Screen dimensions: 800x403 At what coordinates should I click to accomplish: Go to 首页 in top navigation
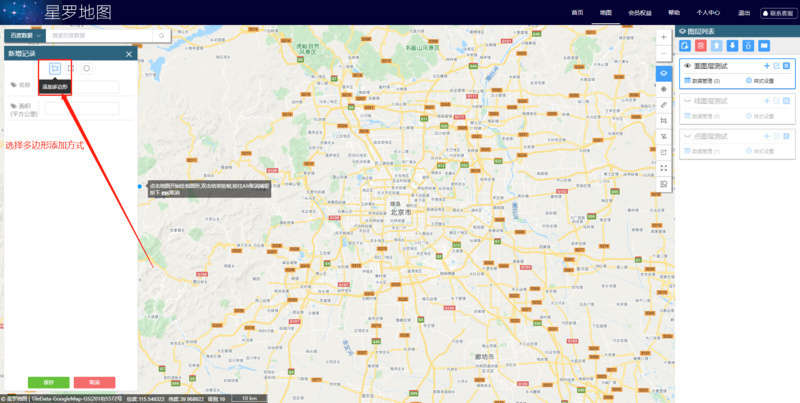577,13
